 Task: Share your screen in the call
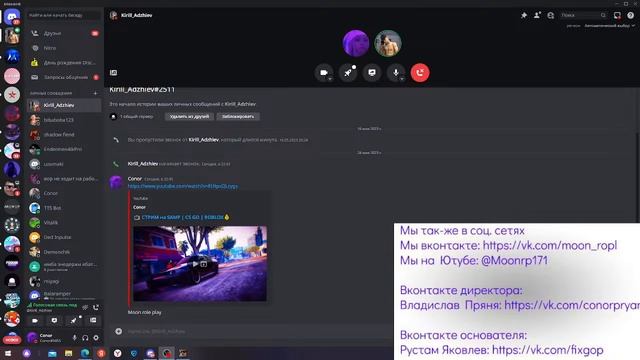372,73
